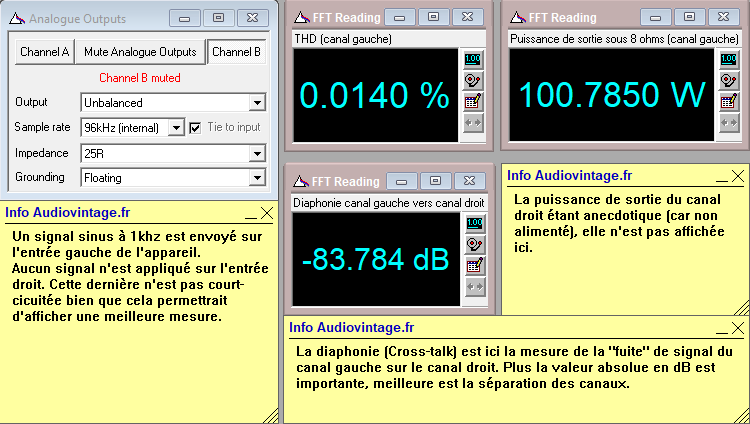Click Puissance de sortie sous 8 ohms label
This screenshot has height=424, width=750.
pos(624,39)
